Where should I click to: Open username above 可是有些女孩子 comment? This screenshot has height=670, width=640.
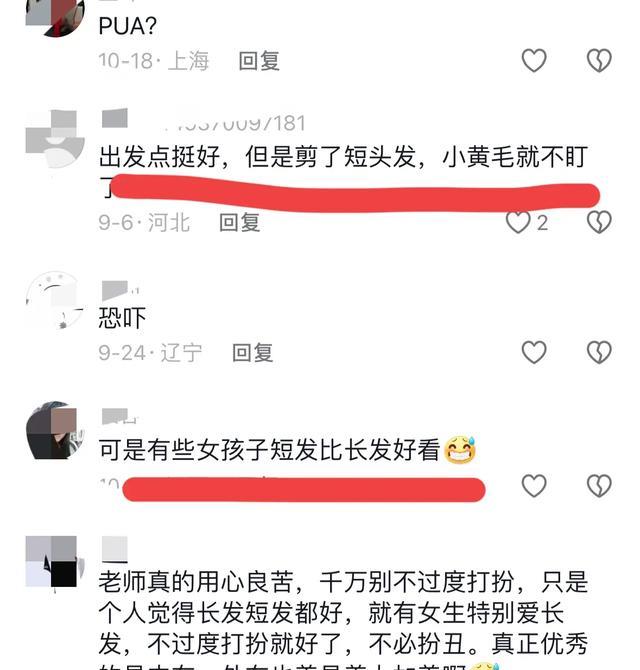click(120, 416)
